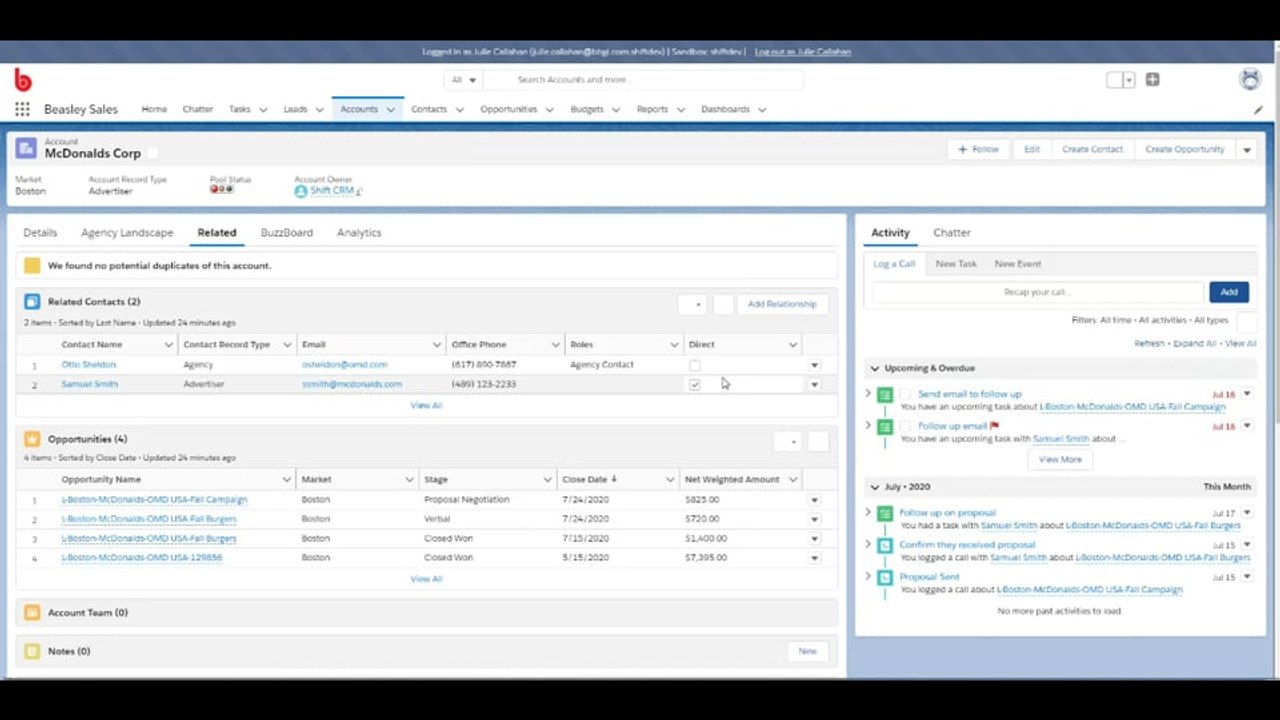Check off the Send email task
This screenshot has width=1280, height=720.
(905, 395)
